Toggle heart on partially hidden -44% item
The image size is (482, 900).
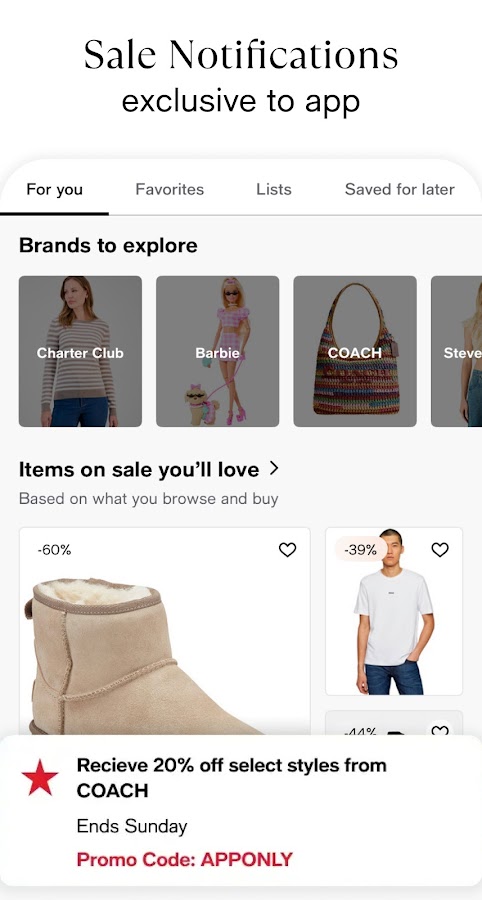click(x=440, y=730)
